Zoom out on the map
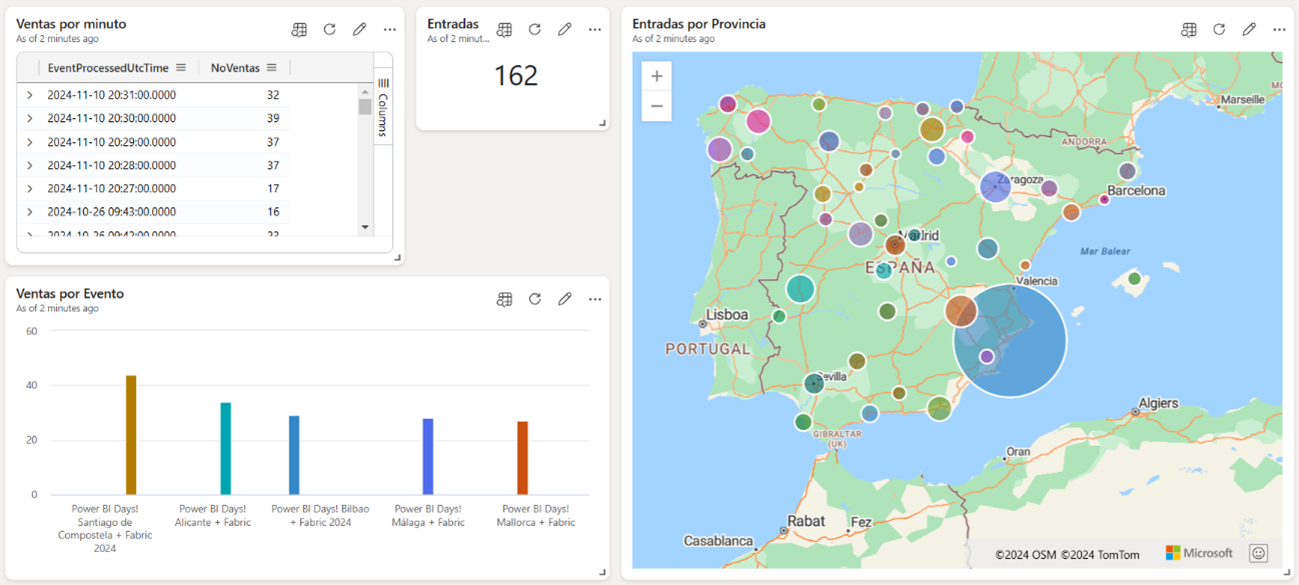Image resolution: width=1299 pixels, height=585 pixels. pos(657,106)
